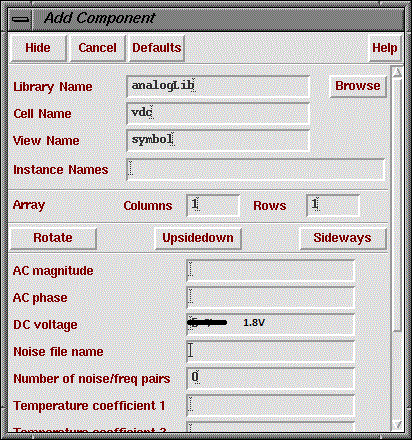This screenshot has height=440, width=412.
Task: Focus the View Name field
Action: [218, 140]
